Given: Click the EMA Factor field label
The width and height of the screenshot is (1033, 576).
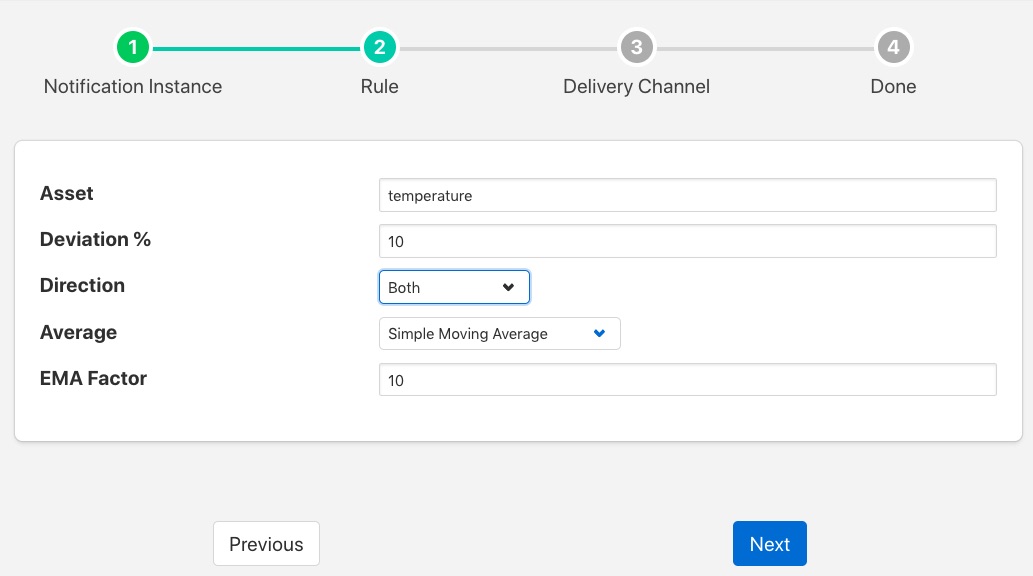Looking at the screenshot, I should [93, 379].
